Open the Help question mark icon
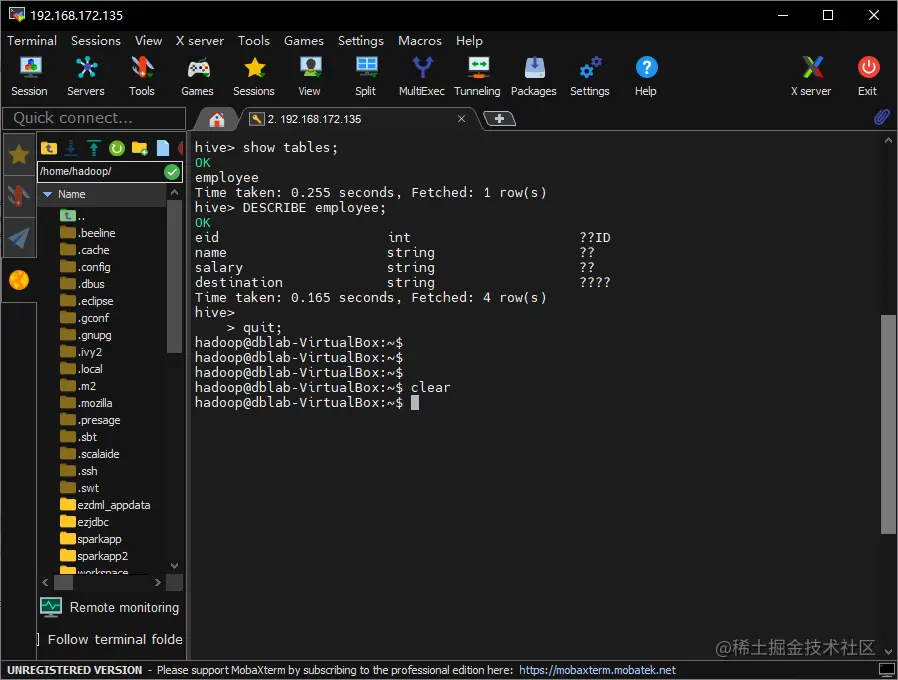This screenshot has height=680, width=898. 646,76
